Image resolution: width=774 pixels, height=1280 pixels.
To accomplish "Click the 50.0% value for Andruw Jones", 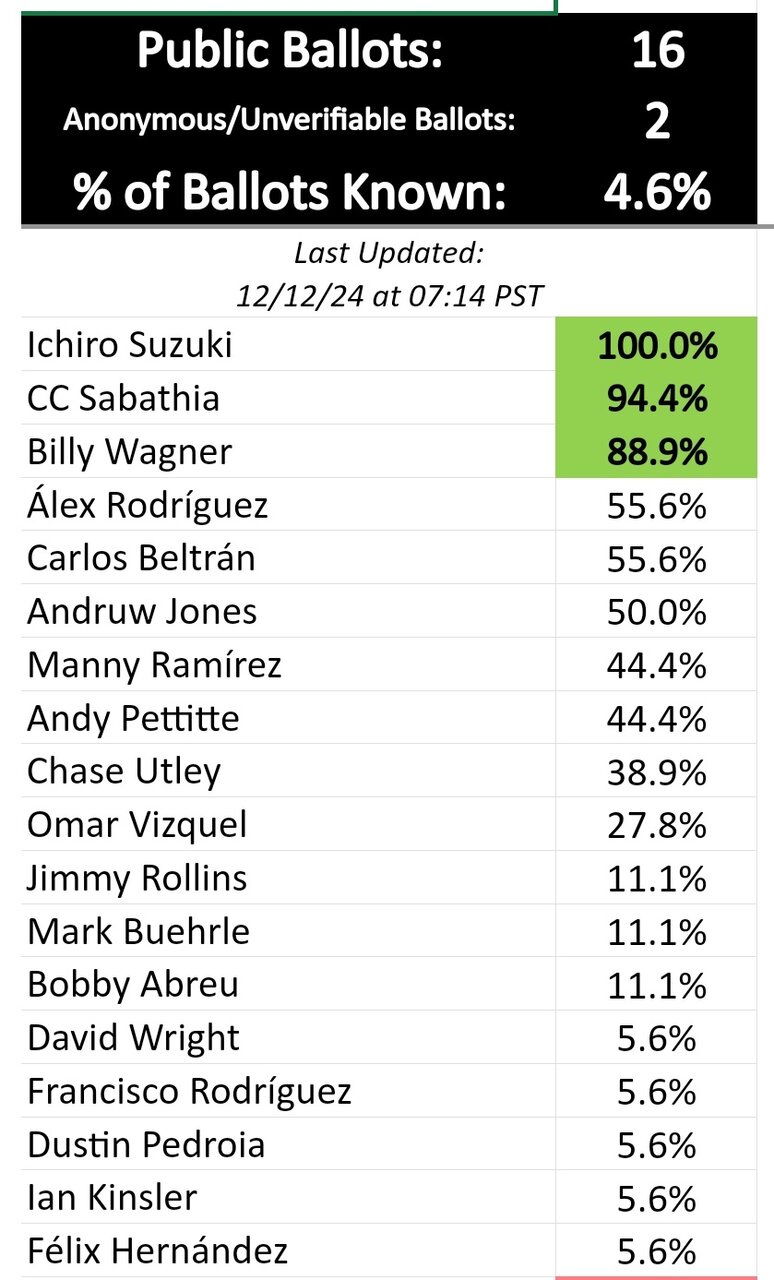I will tap(656, 611).
